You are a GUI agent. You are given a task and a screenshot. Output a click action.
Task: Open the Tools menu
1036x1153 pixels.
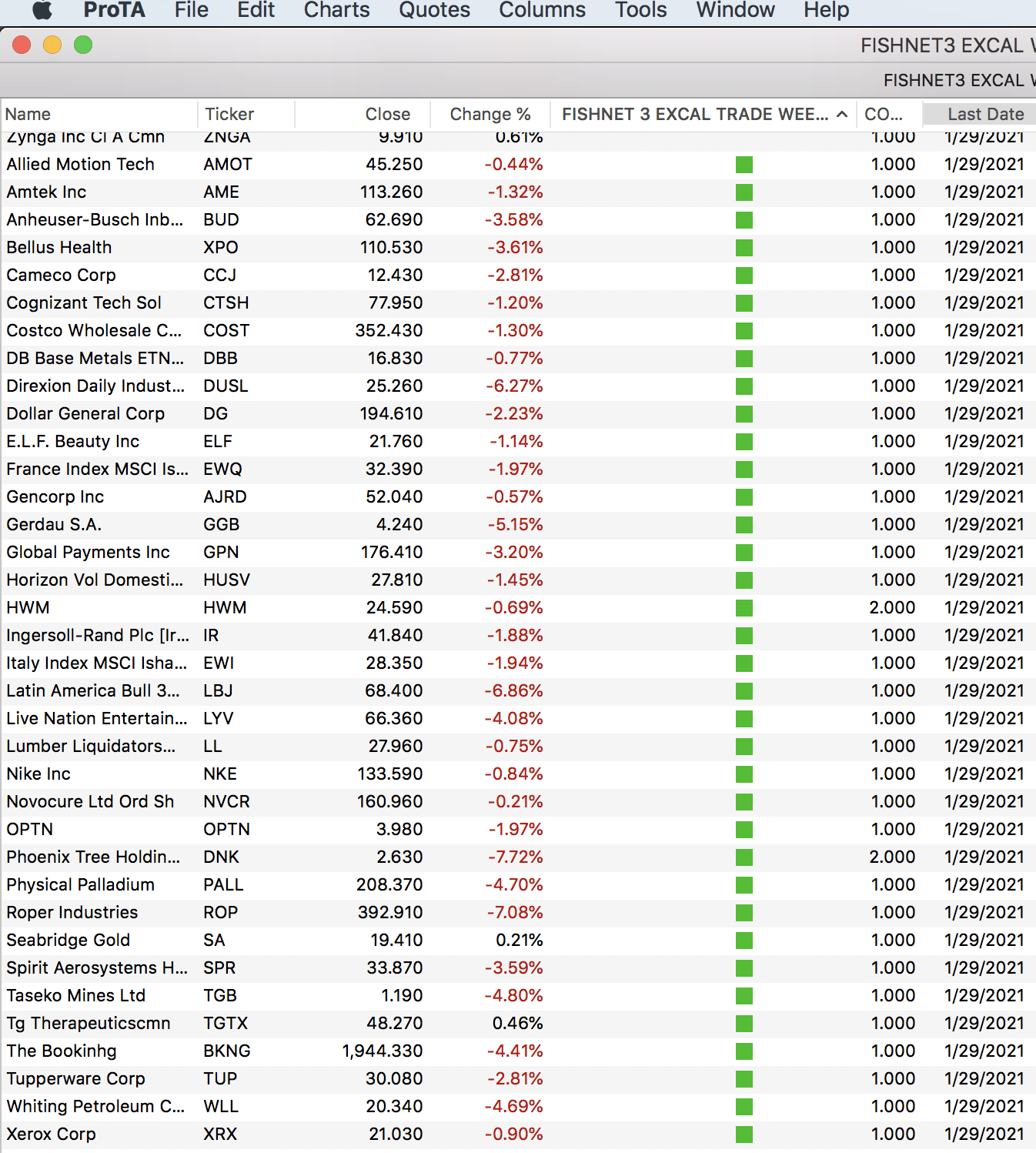coord(640,10)
